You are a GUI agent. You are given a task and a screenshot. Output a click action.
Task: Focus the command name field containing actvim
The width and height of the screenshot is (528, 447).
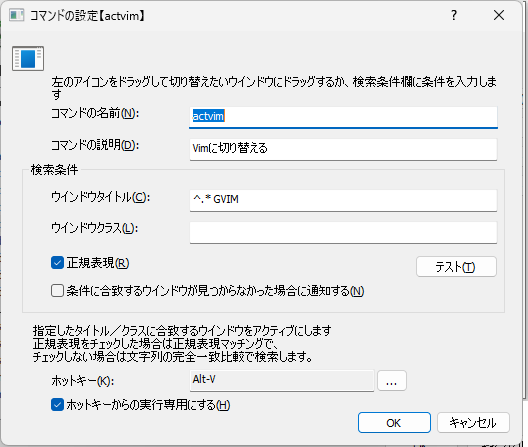click(343, 117)
